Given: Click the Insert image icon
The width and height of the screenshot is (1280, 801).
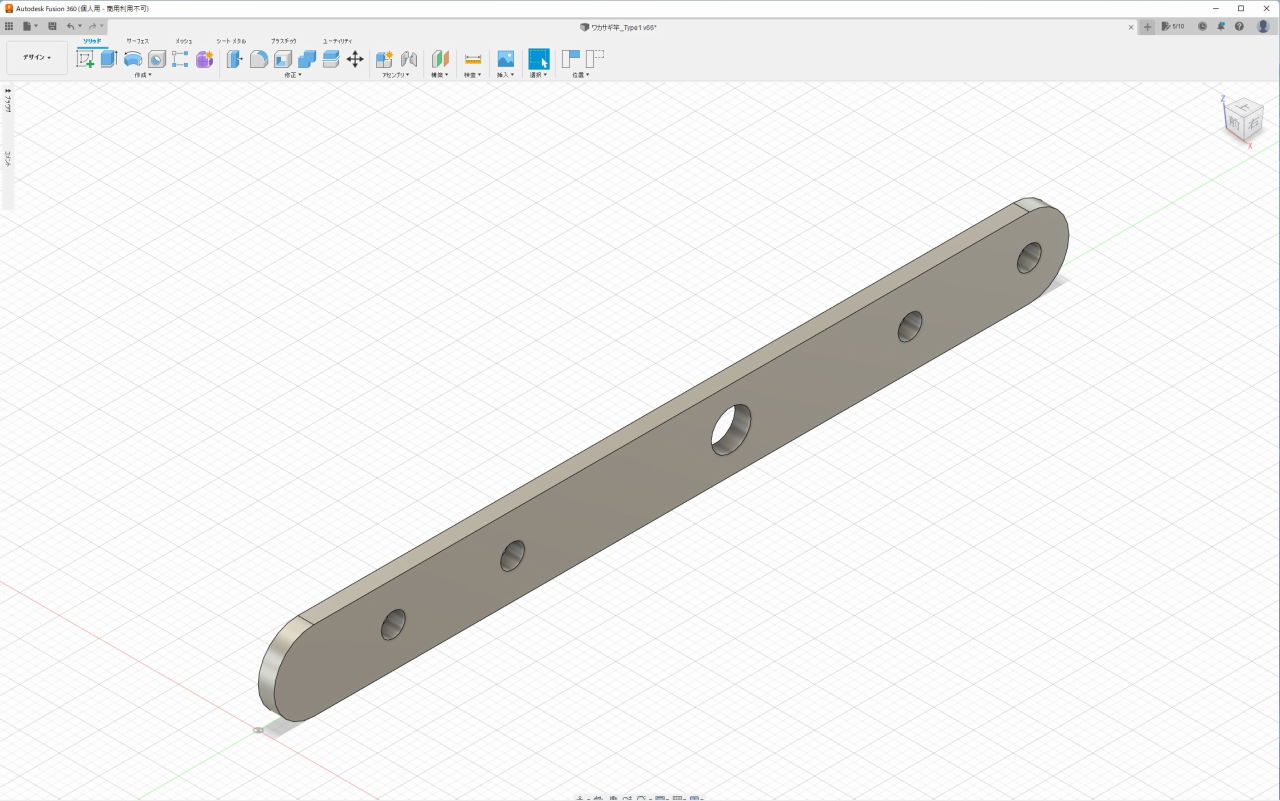Looking at the screenshot, I should point(506,59).
